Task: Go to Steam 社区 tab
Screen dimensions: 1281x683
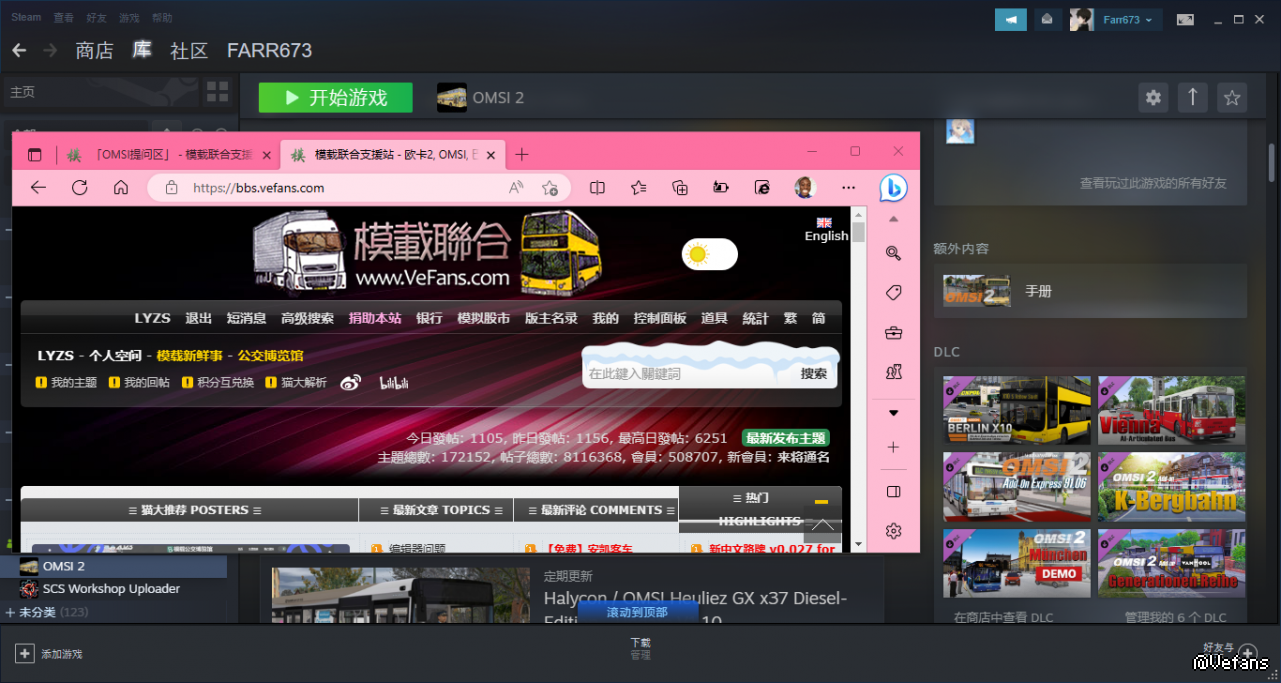Action: [x=189, y=50]
